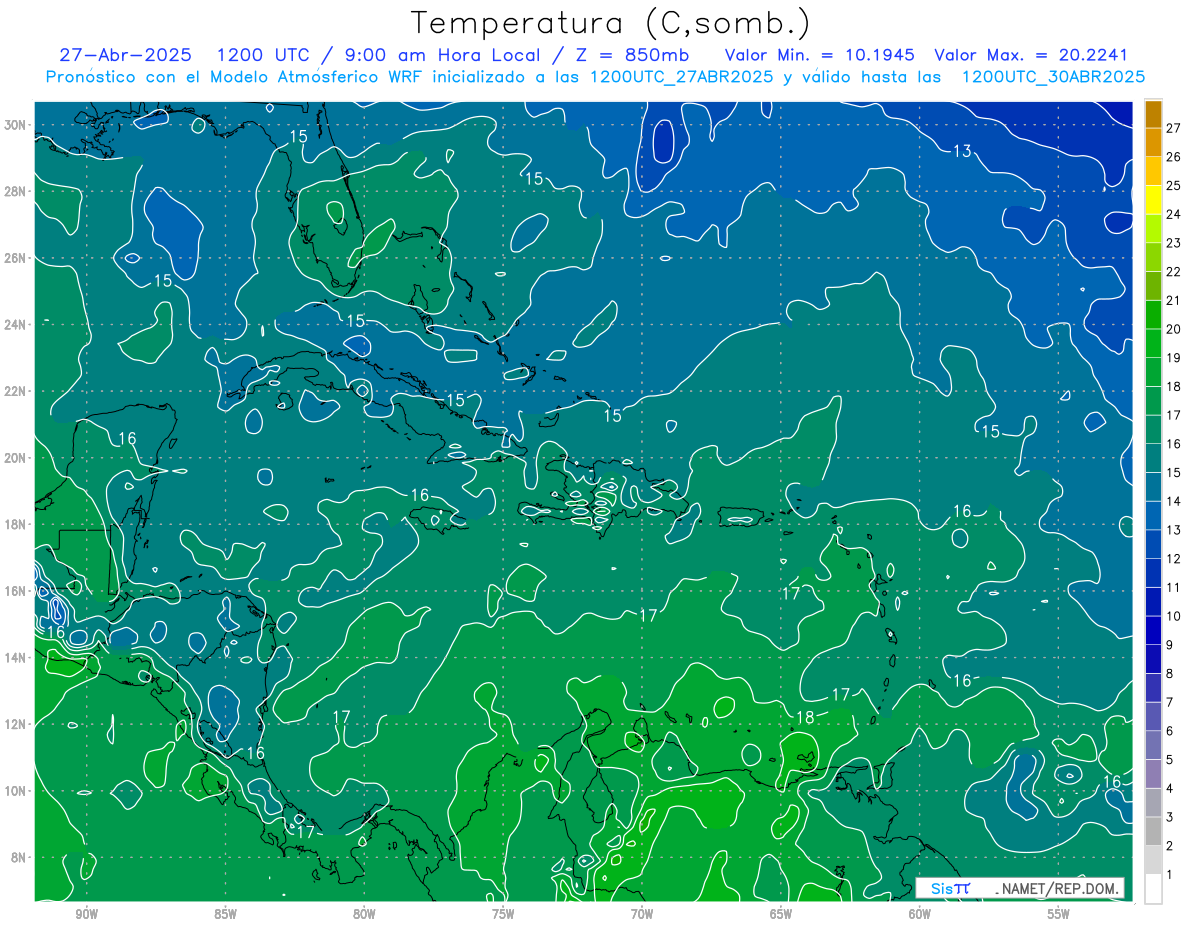This screenshot has height=927, width=1200.
Task: Click the "18N" latitude label
Action: [x=17, y=524]
